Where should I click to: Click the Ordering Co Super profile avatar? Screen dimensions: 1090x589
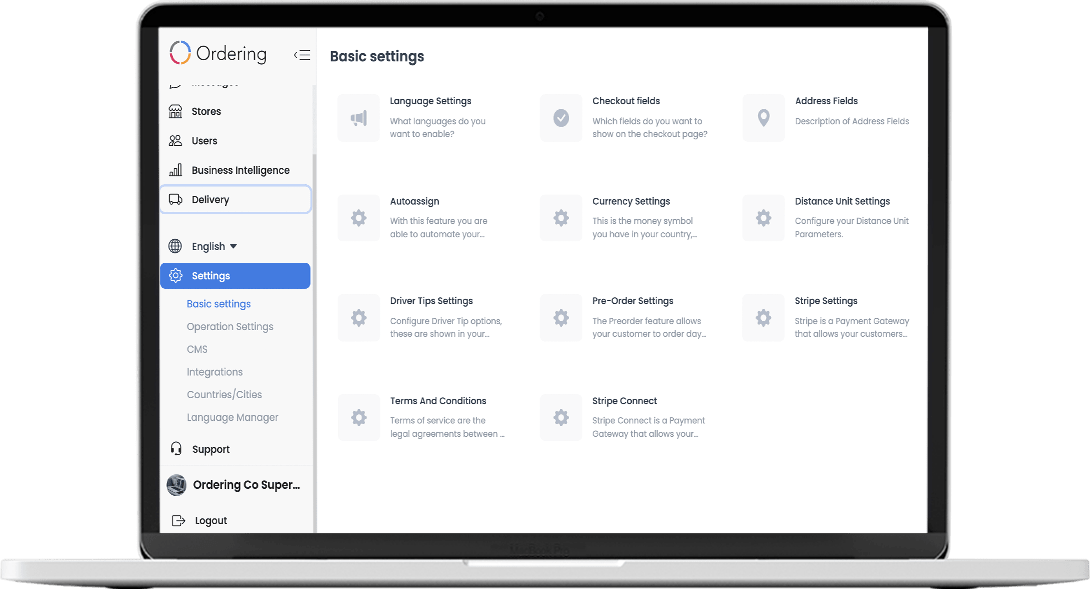(x=177, y=485)
